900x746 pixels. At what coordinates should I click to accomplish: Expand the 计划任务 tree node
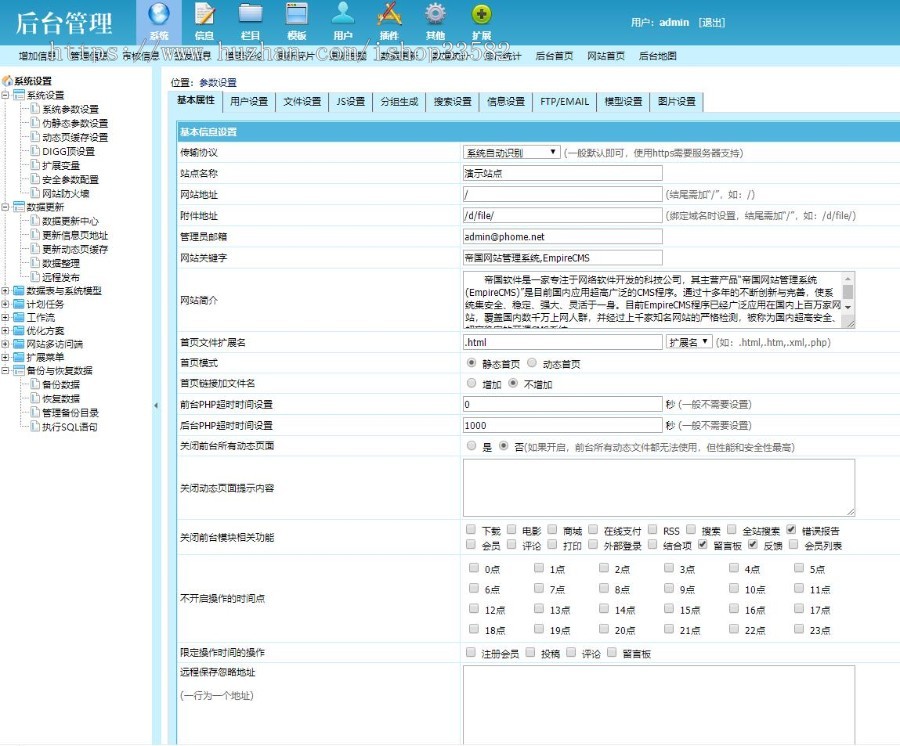[x=5, y=304]
